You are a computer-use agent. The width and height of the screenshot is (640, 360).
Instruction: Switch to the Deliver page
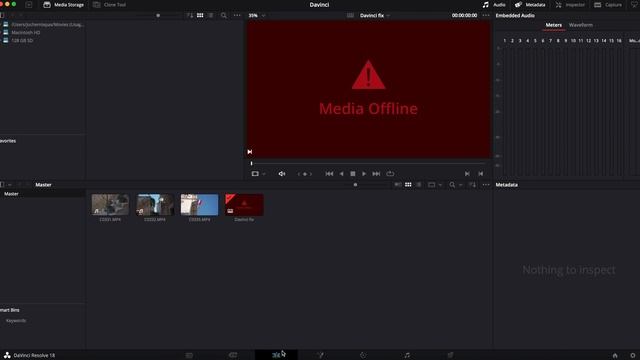pos(450,355)
